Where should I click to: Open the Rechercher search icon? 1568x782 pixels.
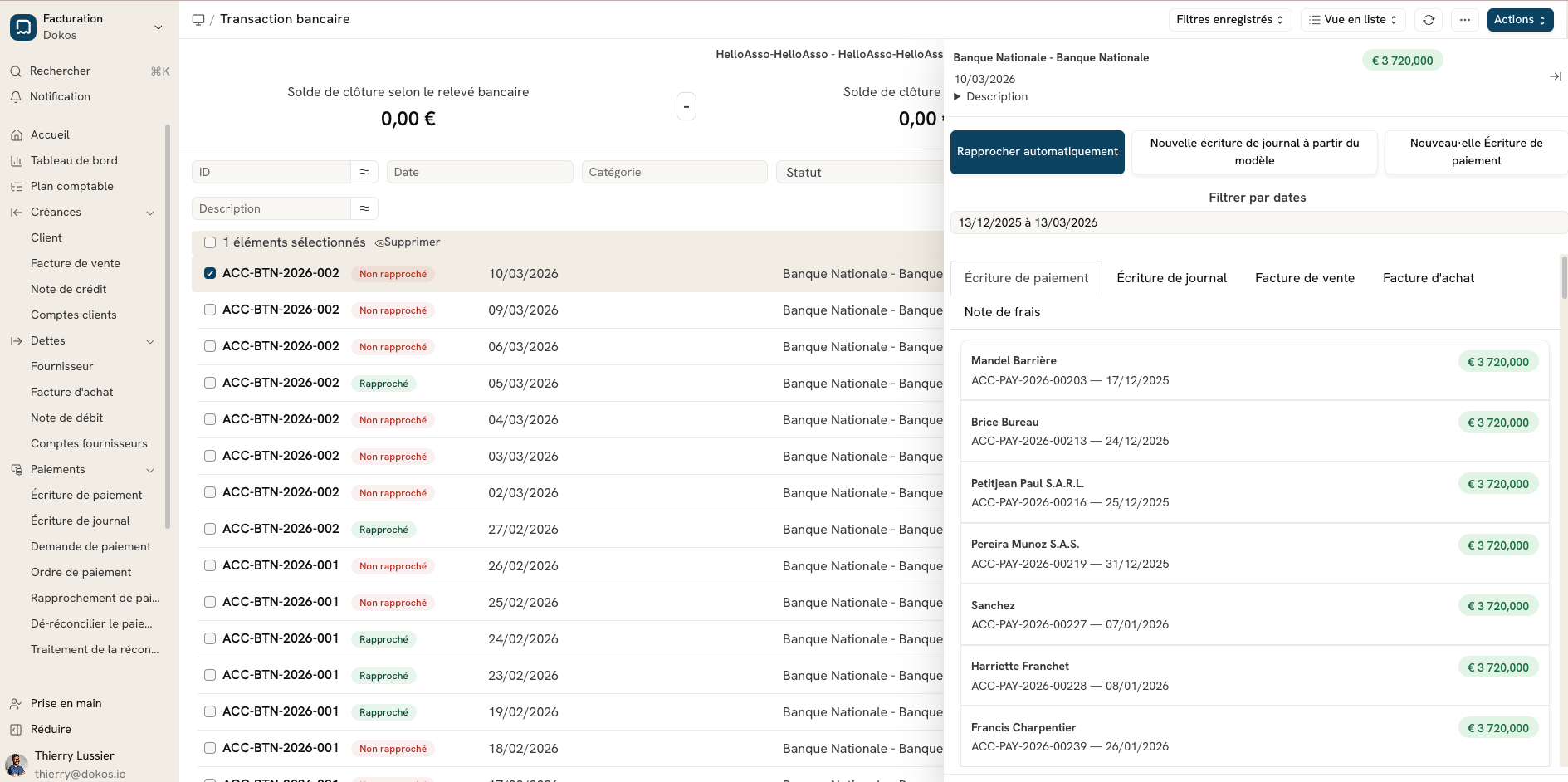pos(16,71)
